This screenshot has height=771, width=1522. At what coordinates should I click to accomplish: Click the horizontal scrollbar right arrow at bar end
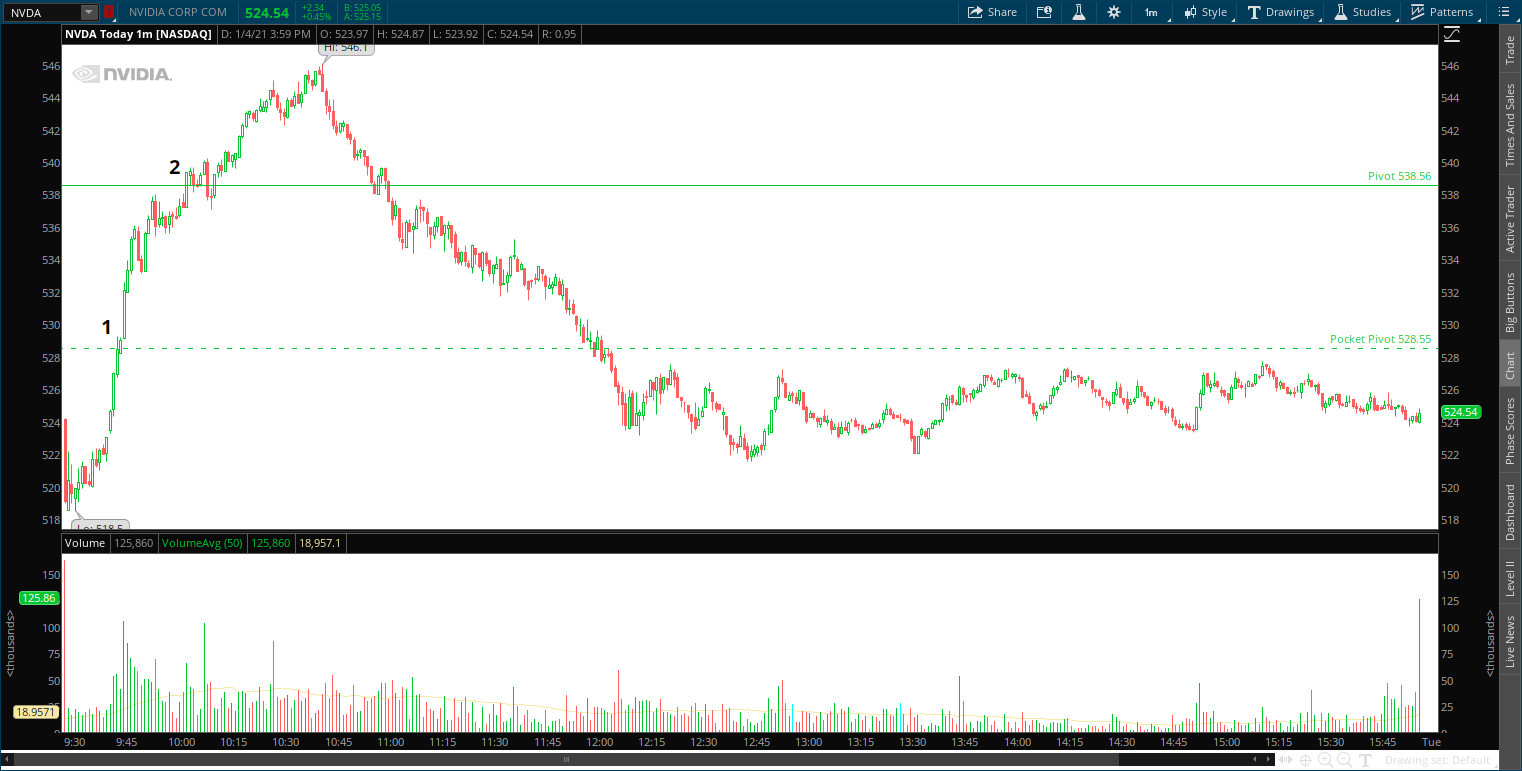click(1266, 760)
